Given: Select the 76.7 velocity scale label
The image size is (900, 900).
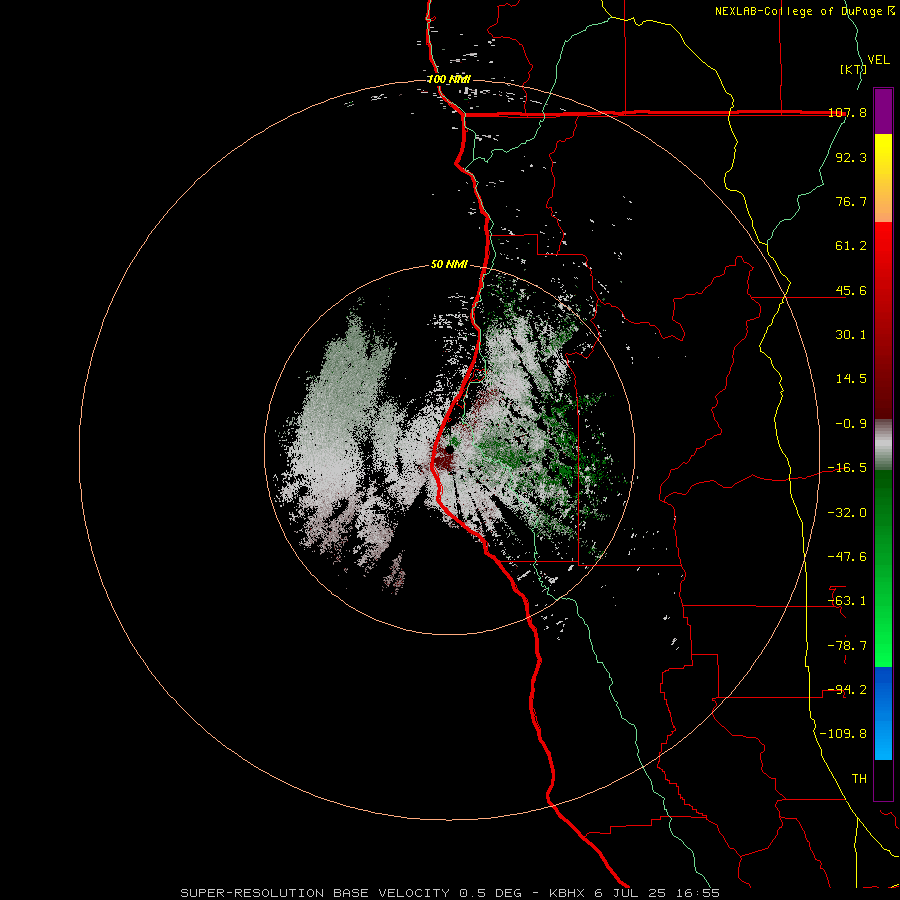Looking at the screenshot, I should tap(851, 201).
